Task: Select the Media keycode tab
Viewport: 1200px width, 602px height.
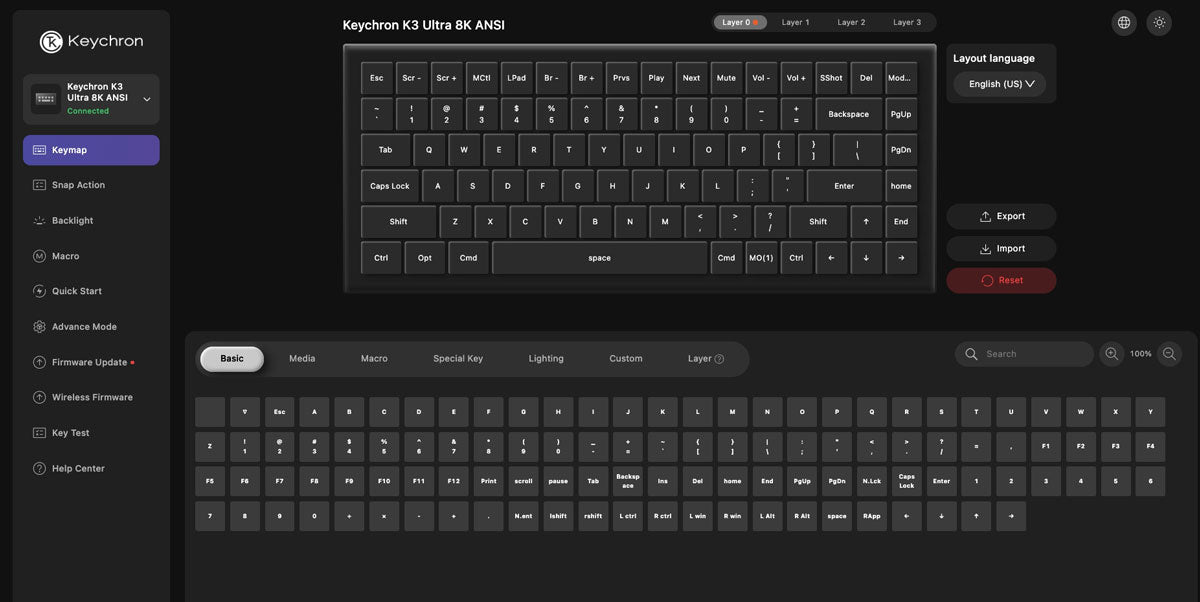Action: click(x=302, y=359)
